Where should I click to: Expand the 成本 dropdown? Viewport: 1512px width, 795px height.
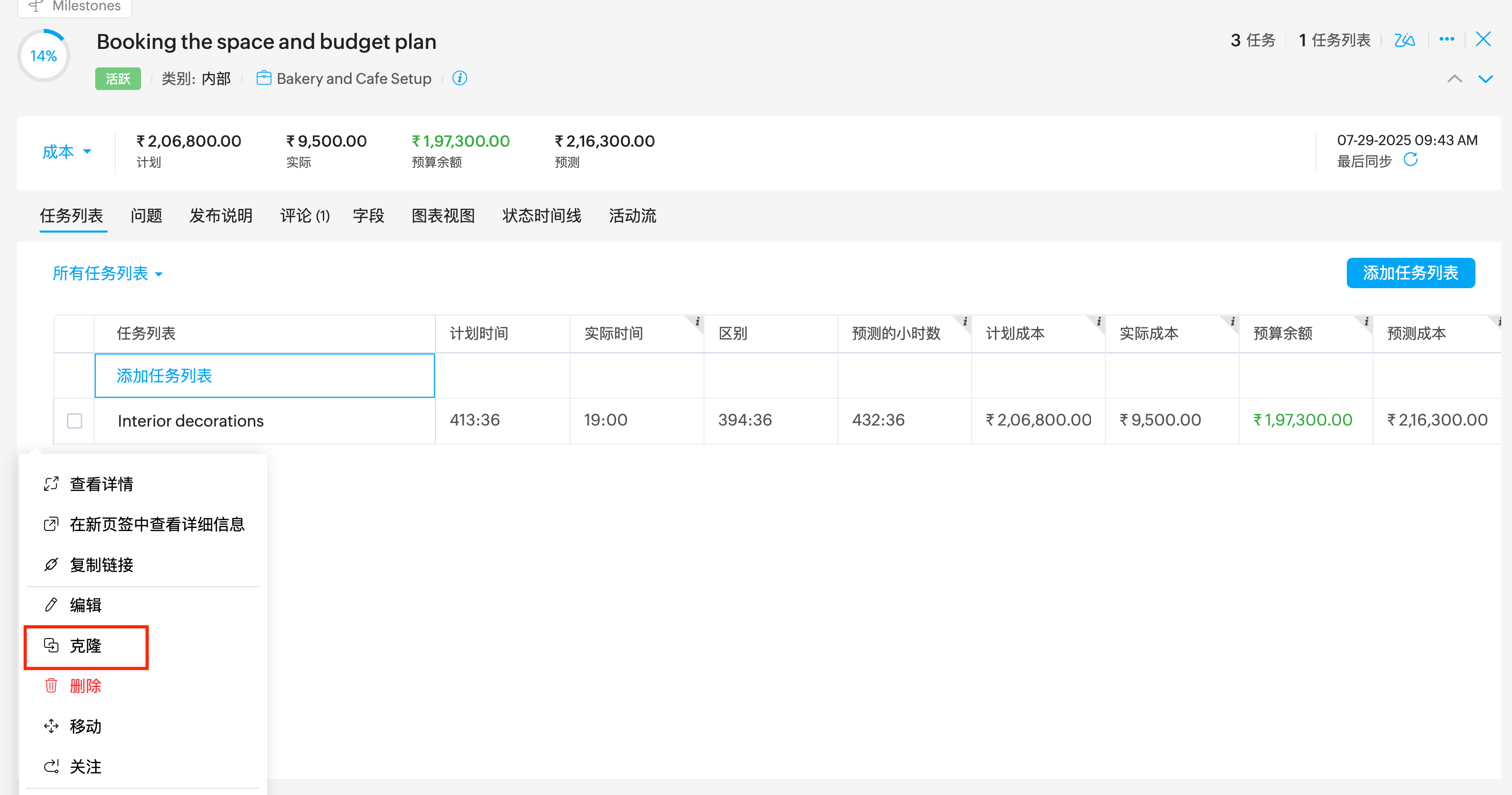[66, 152]
